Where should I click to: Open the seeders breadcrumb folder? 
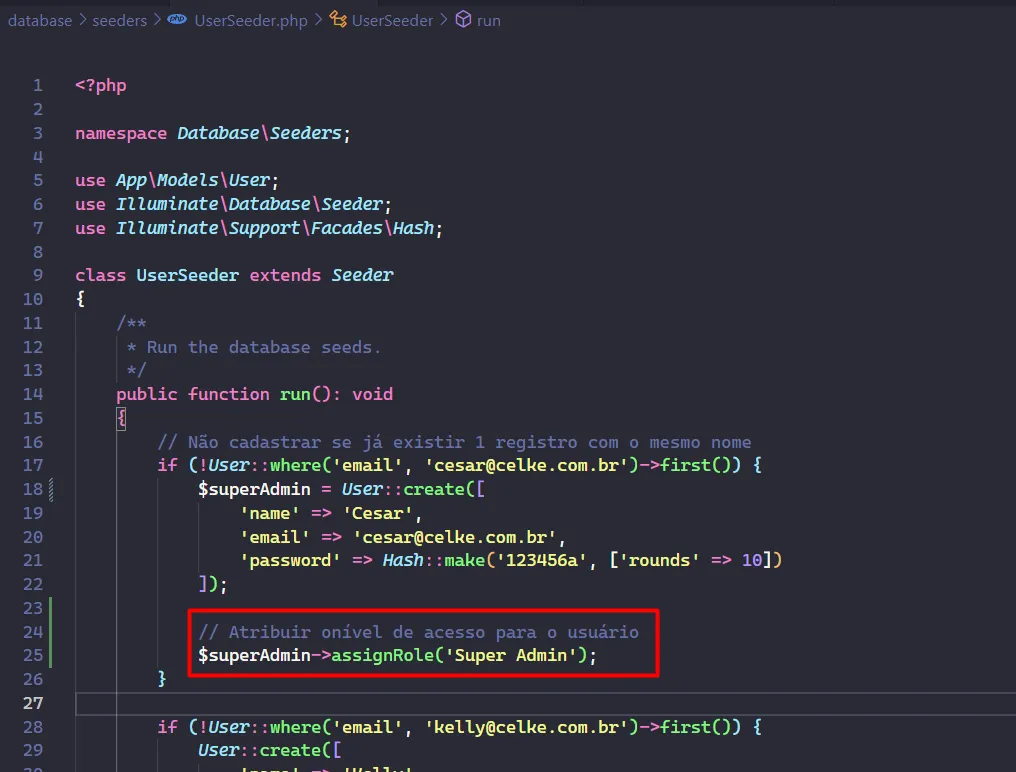pyautogui.click(x=119, y=20)
